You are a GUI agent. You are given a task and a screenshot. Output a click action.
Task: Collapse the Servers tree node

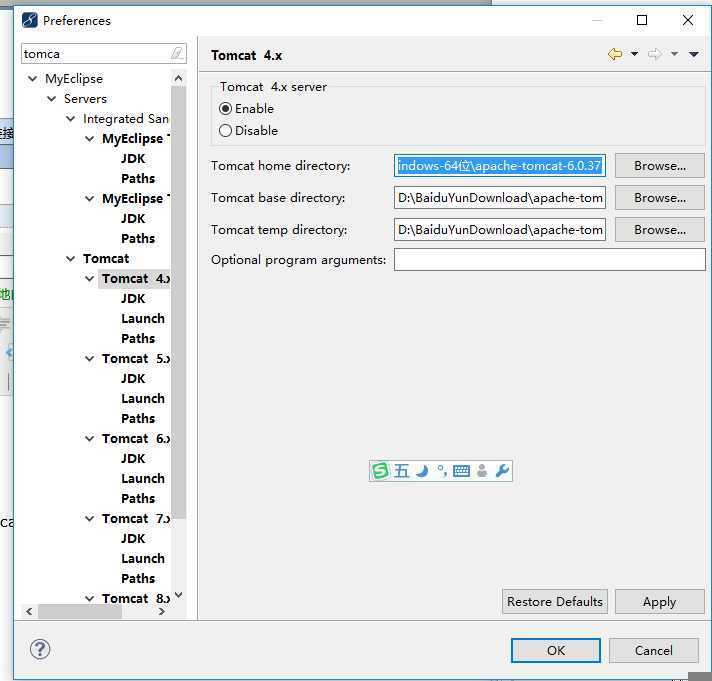51,99
